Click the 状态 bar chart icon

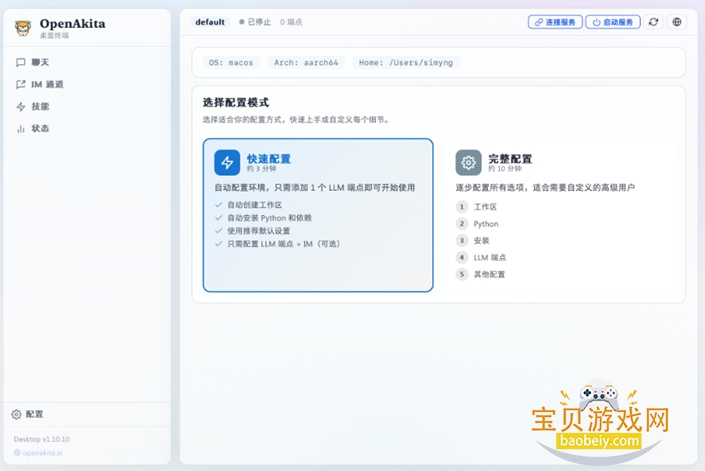coord(21,128)
